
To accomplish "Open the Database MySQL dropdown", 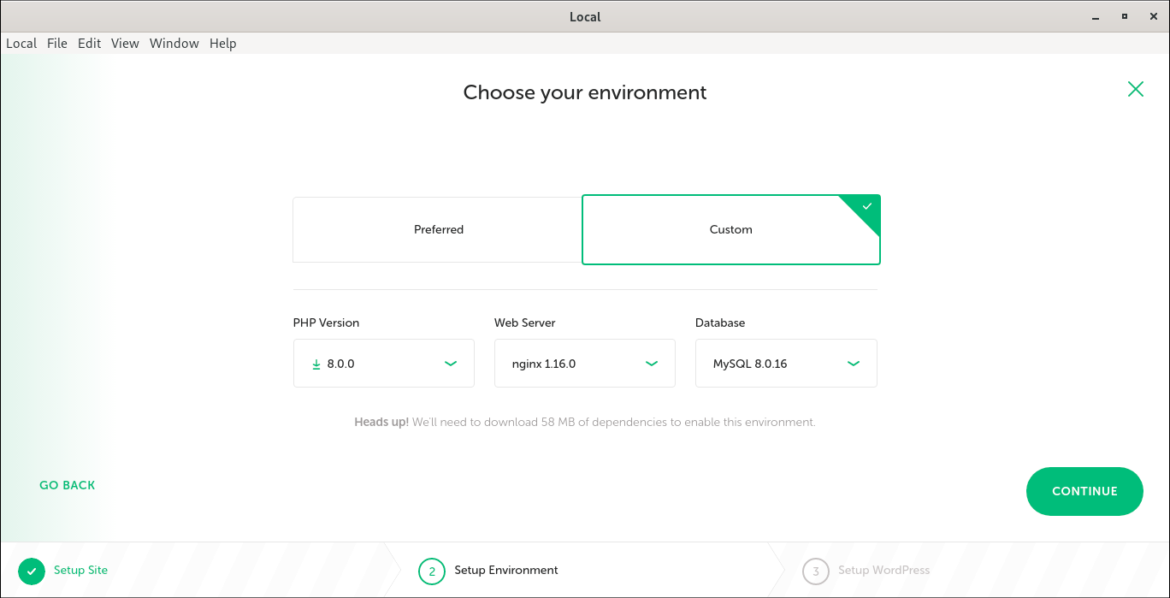I will coord(786,364).
